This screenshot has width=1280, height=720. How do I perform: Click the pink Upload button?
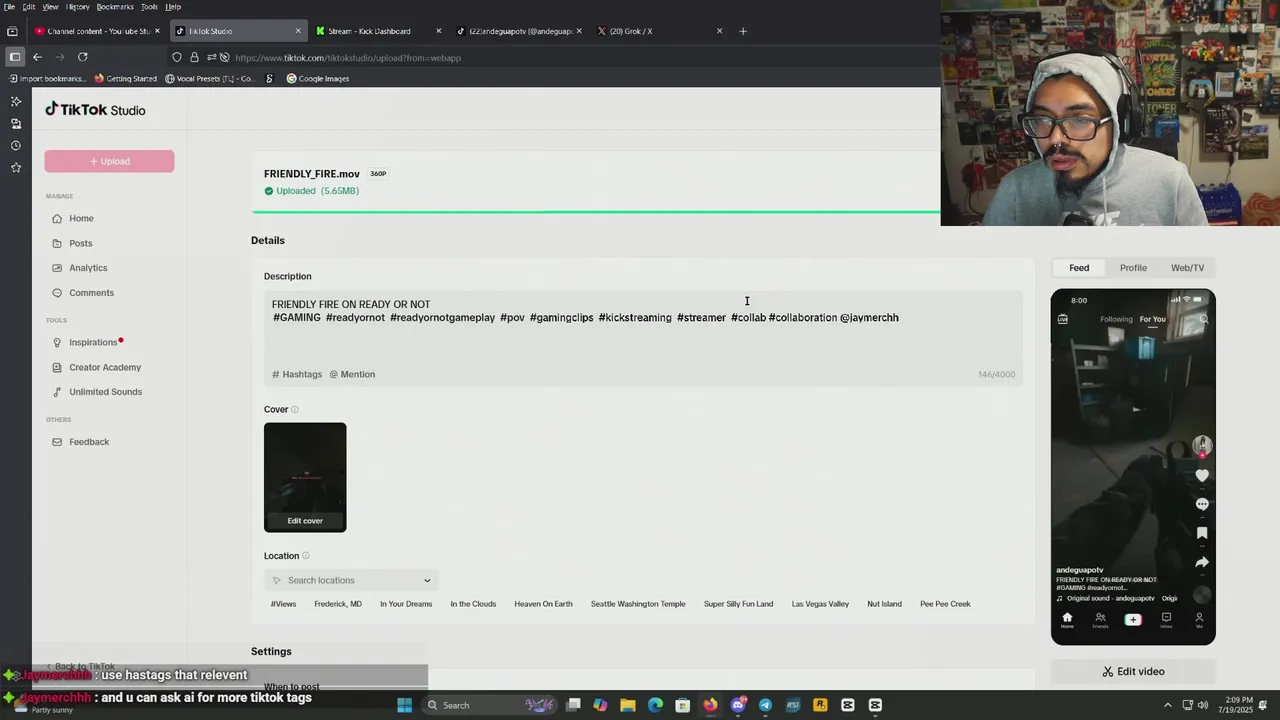tap(109, 161)
